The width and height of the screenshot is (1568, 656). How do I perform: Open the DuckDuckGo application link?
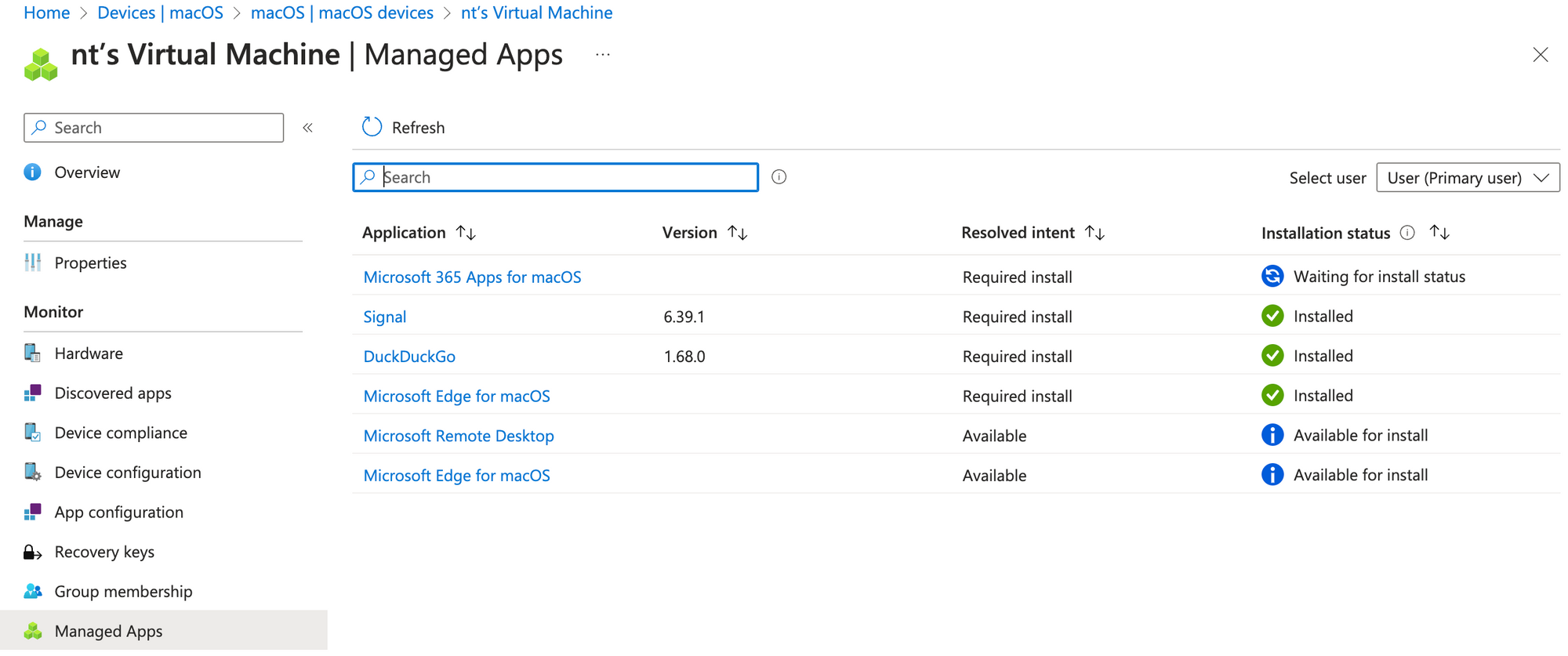coord(409,356)
